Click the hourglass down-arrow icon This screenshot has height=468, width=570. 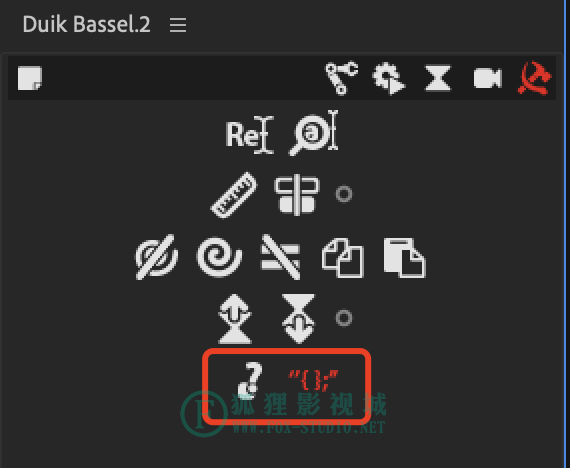tap(298, 319)
